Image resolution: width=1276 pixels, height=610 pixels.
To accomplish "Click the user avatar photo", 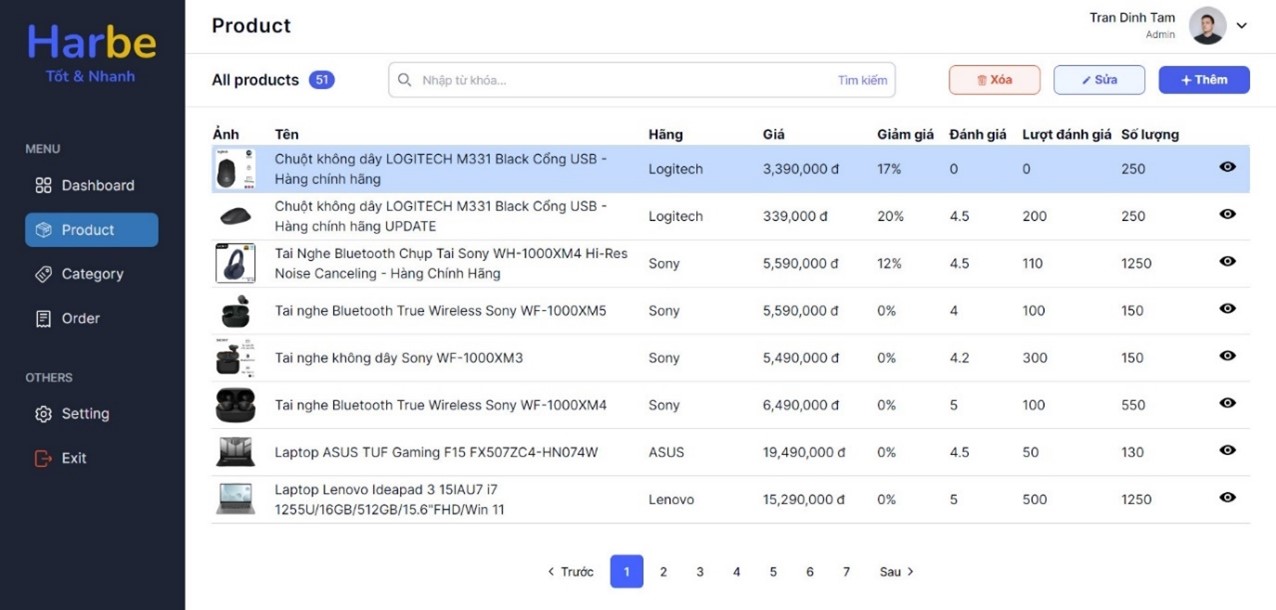I will point(1207,25).
